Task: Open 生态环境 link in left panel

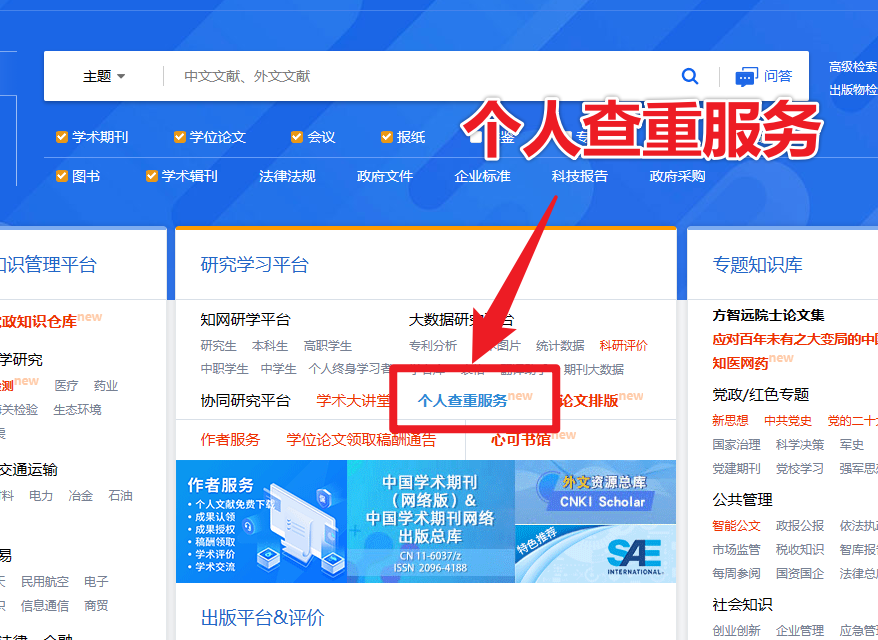Action: click(77, 410)
